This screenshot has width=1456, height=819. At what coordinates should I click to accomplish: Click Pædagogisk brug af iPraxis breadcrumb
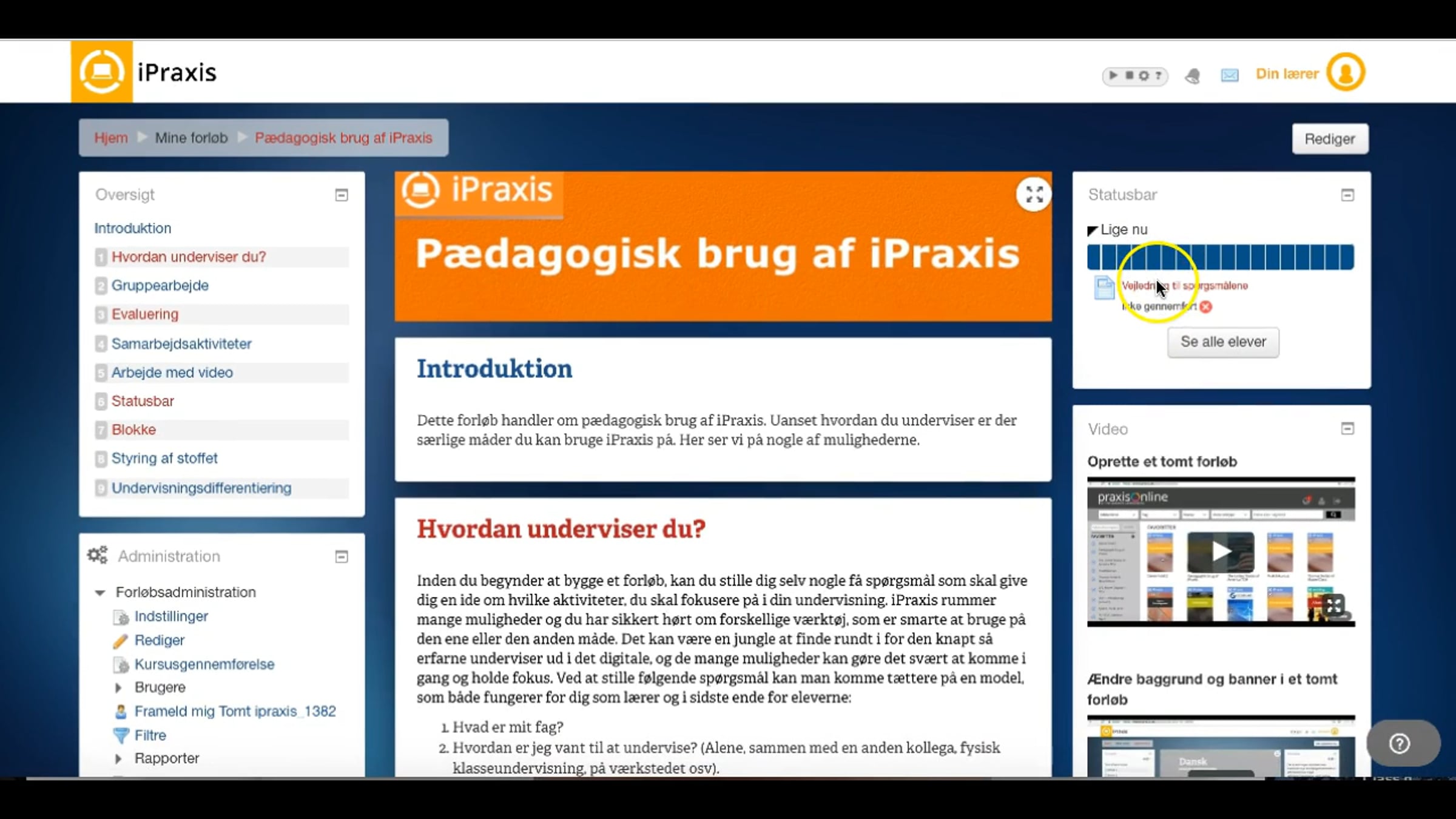click(x=343, y=138)
